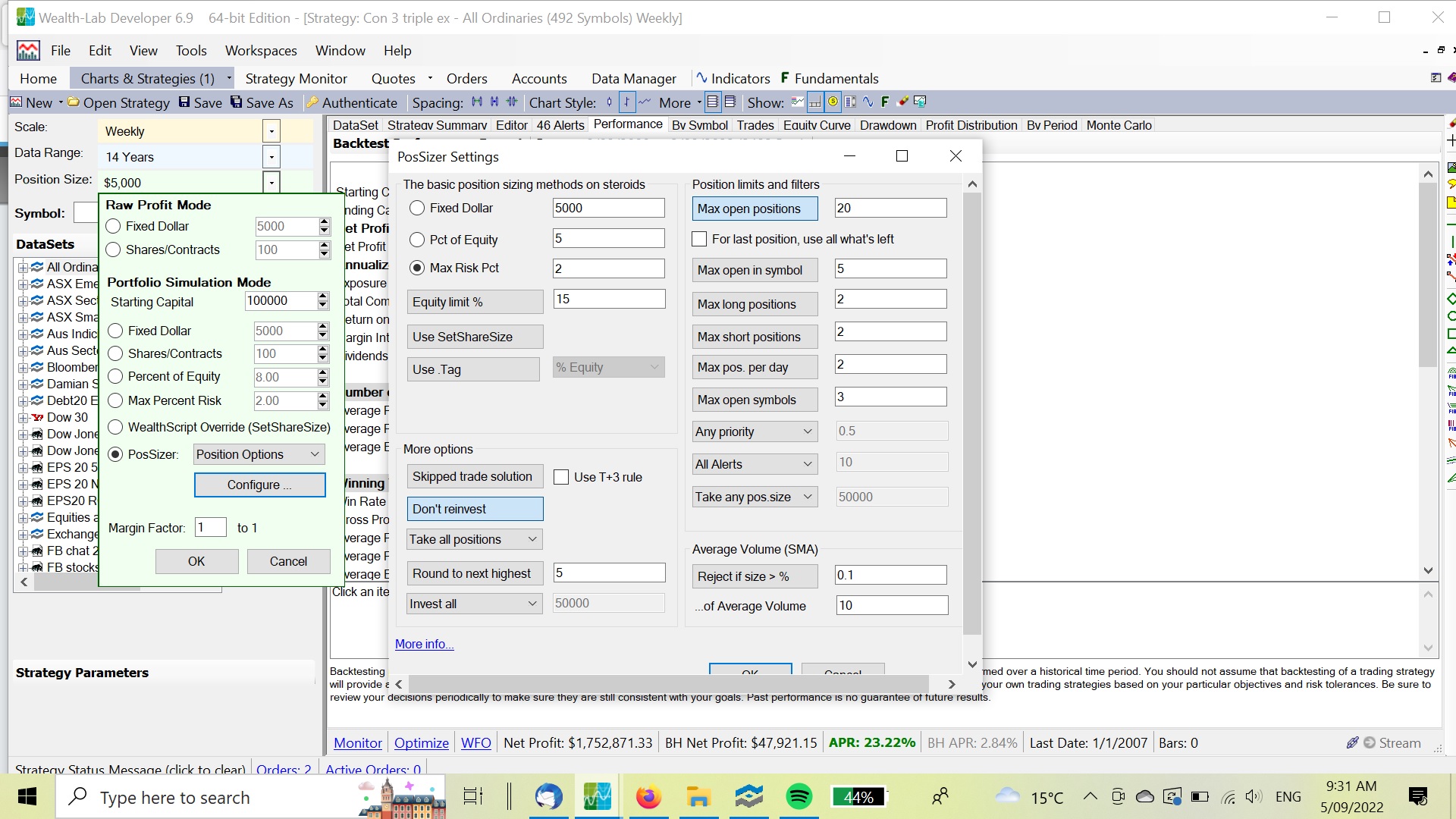Click the Max open positions button
The height and width of the screenshot is (819, 1456).
coord(755,209)
